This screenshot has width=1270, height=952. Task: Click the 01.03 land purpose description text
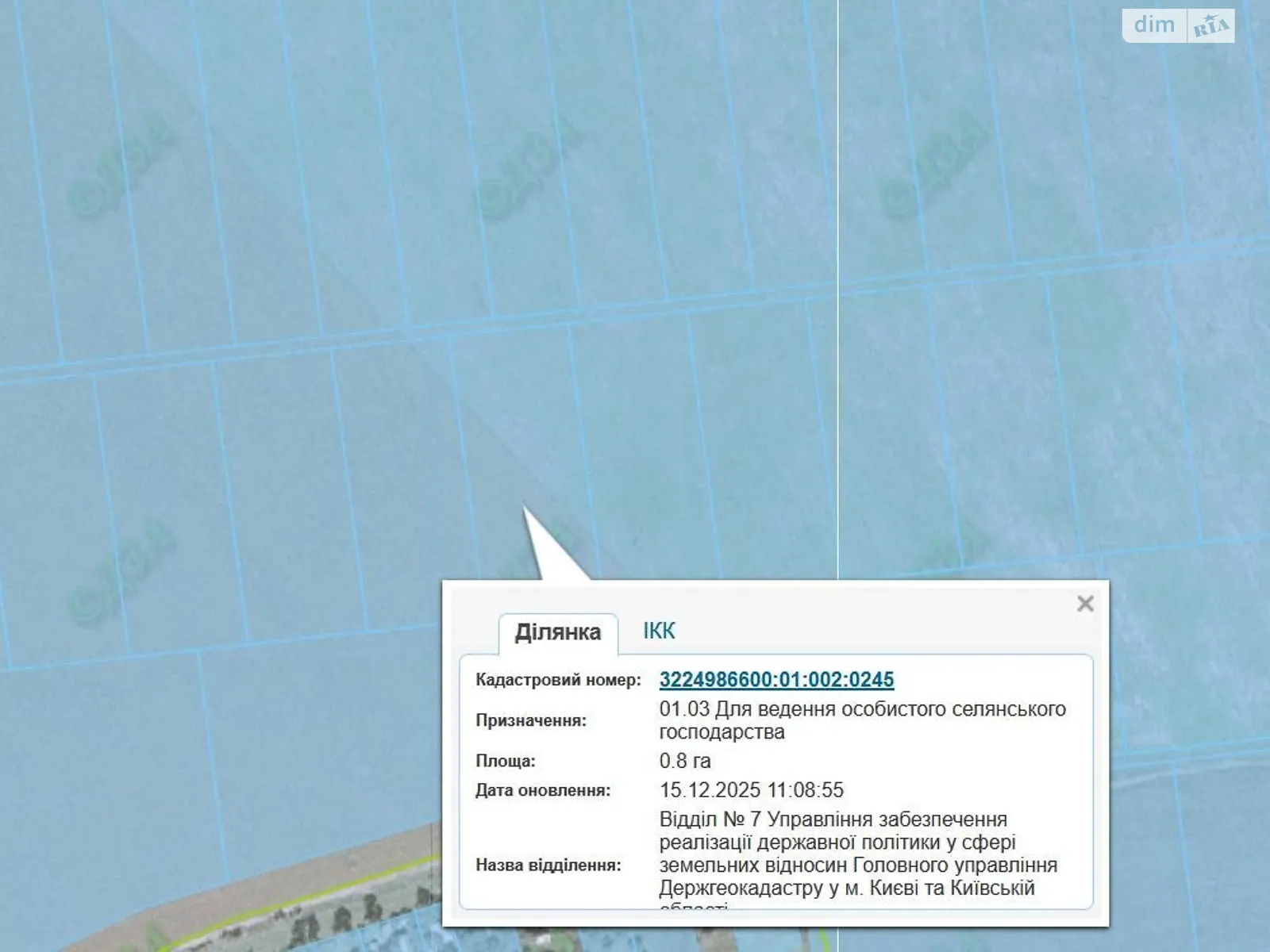pos(861,720)
